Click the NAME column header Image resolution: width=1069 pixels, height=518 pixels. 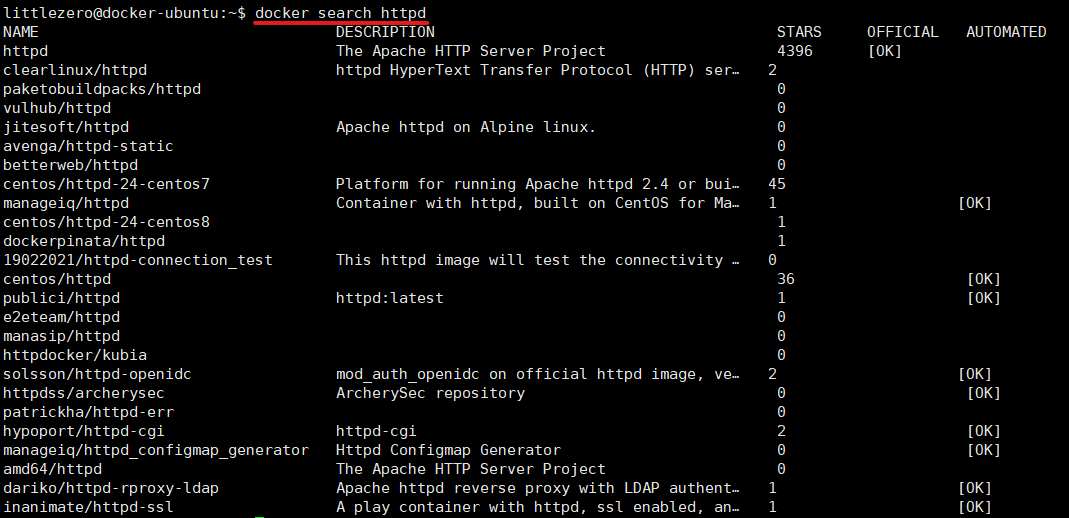point(21,32)
